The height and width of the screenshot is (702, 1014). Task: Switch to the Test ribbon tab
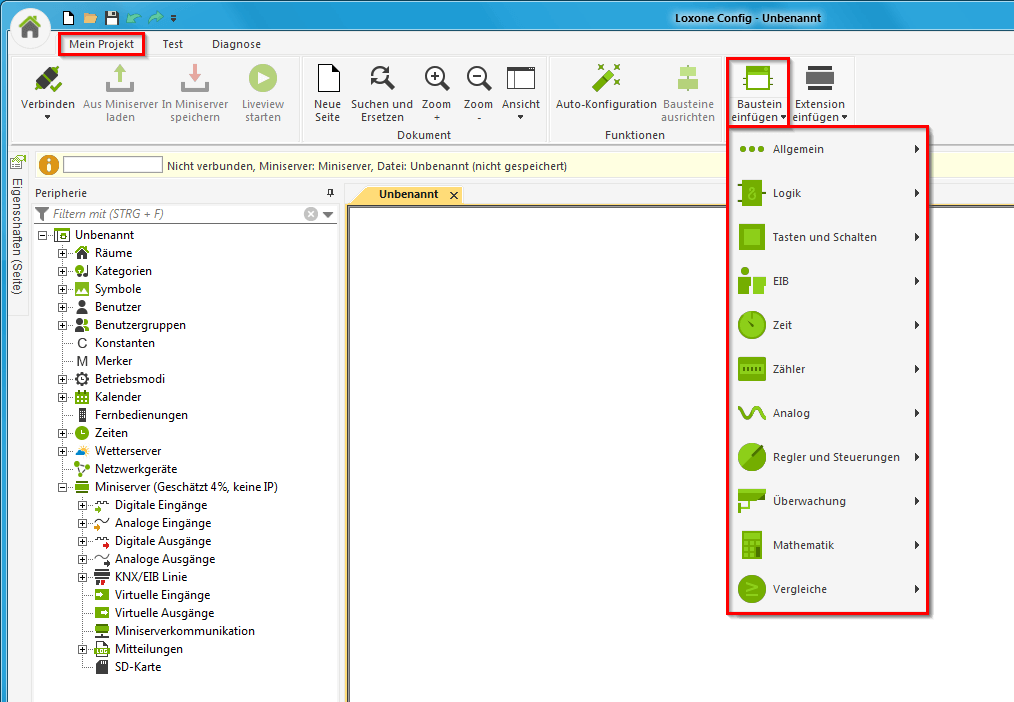pos(173,44)
